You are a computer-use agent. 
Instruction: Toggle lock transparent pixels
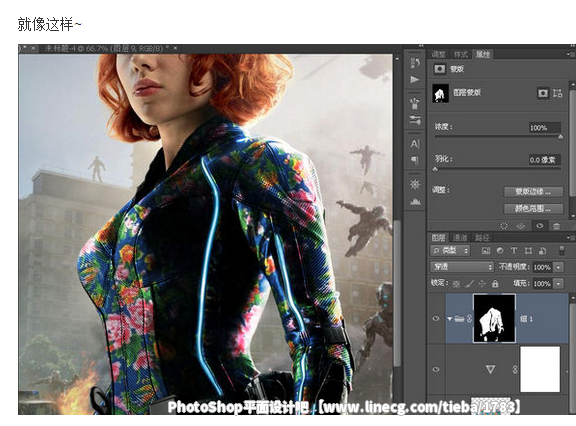click(x=456, y=284)
